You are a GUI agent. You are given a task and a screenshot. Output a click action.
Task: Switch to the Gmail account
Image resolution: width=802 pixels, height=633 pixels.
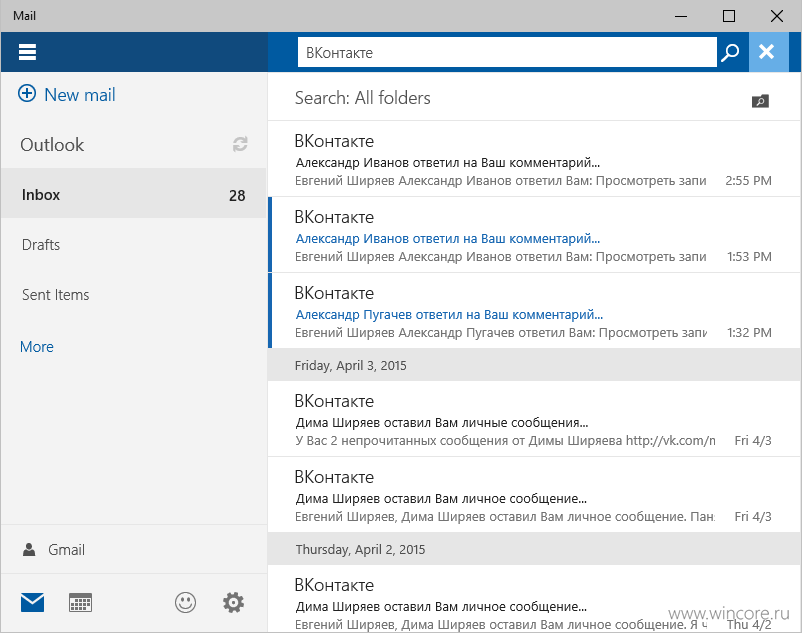[x=133, y=550]
